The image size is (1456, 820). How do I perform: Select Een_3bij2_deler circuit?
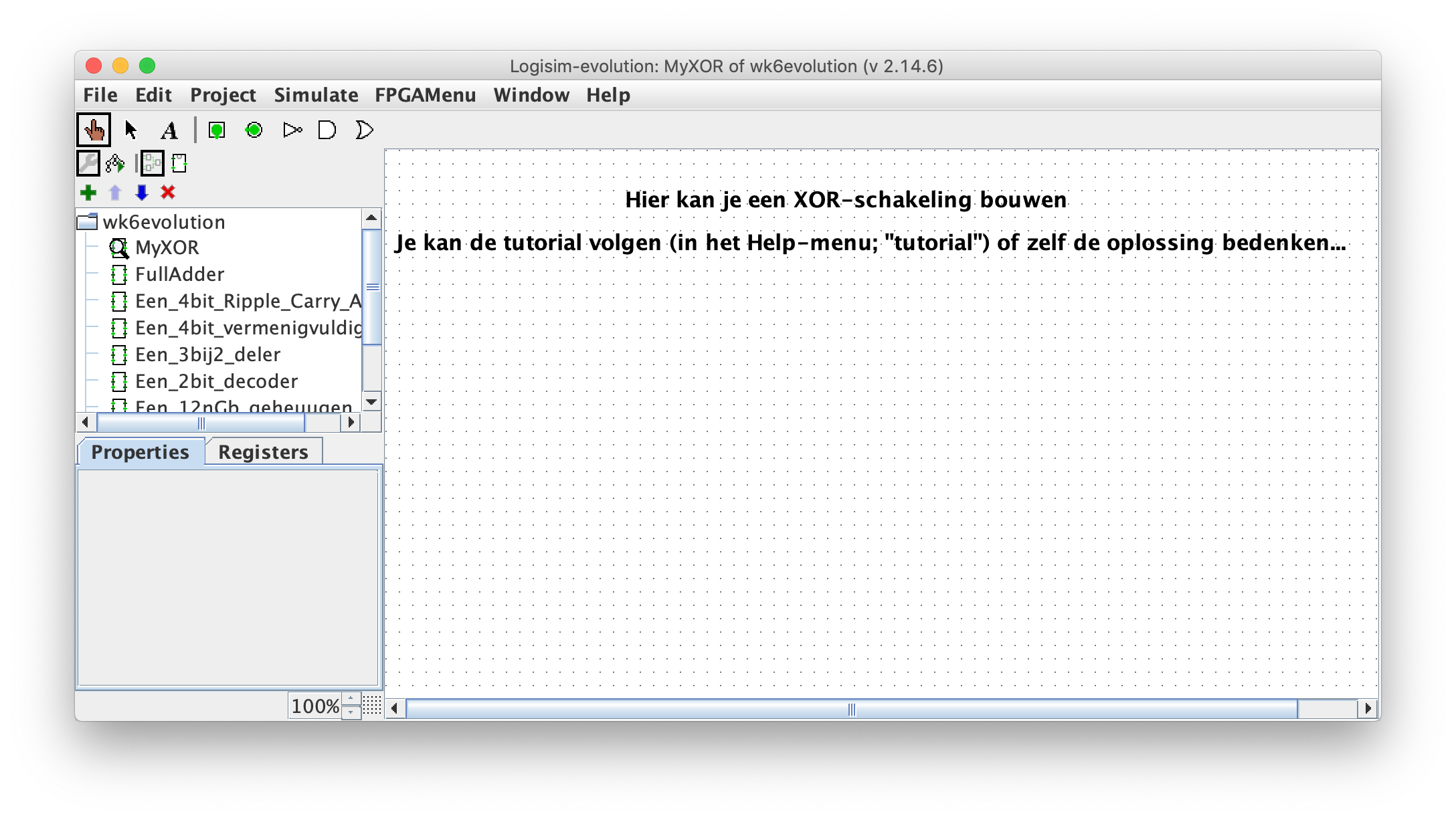[x=207, y=354]
